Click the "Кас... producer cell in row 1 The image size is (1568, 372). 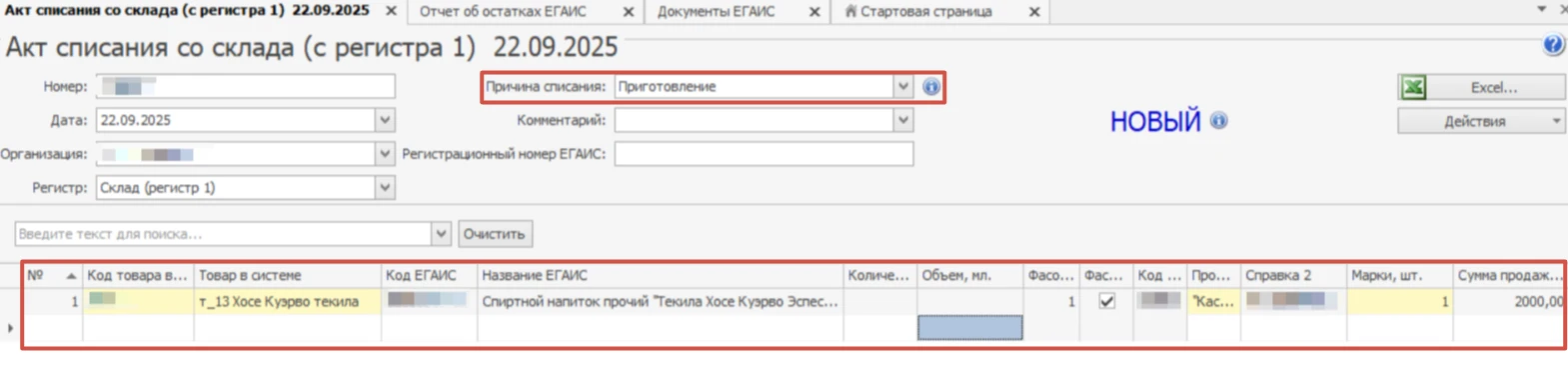tap(1213, 301)
